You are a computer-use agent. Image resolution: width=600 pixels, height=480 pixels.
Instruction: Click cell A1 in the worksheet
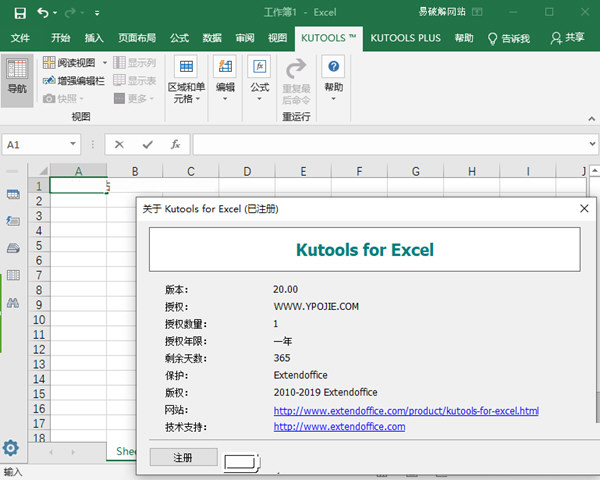[78, 186]
